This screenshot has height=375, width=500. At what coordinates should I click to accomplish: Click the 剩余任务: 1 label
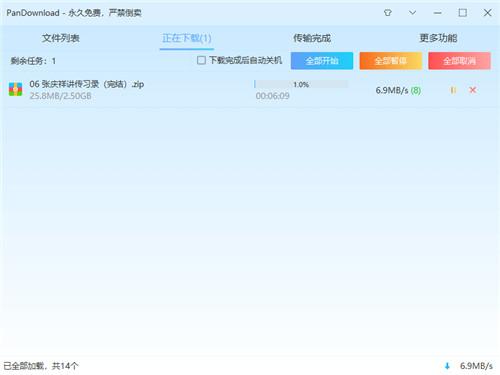click(x=33, y=61)
